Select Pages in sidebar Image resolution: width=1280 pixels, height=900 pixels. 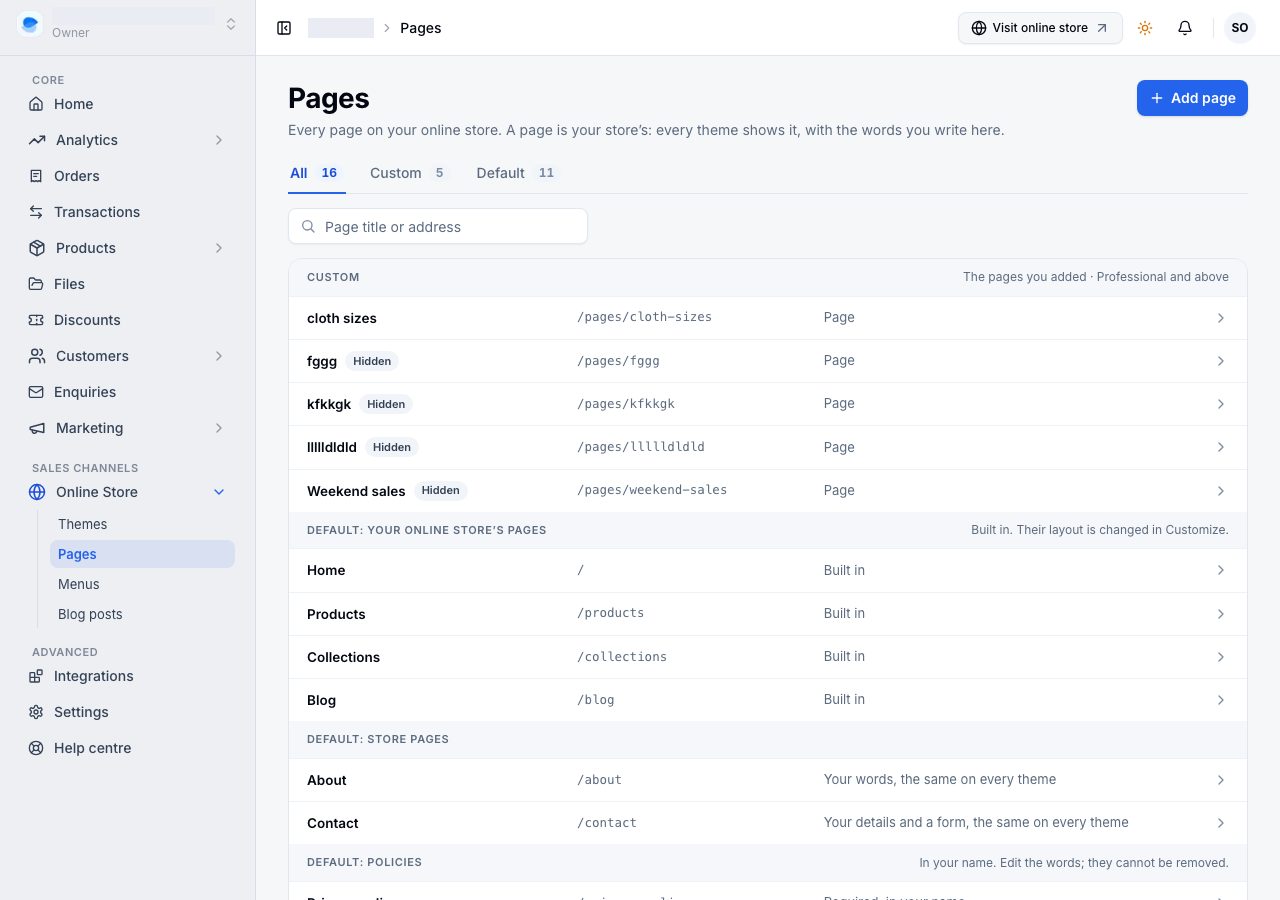tap(142, 554)
